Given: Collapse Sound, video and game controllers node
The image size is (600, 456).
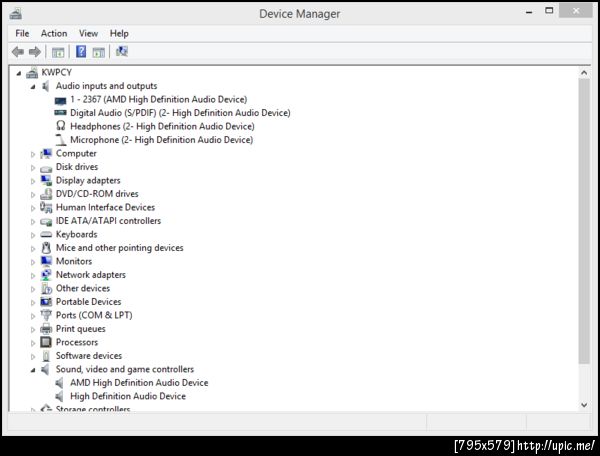Looking at the screenshot, I should click(x=33, y=370).
